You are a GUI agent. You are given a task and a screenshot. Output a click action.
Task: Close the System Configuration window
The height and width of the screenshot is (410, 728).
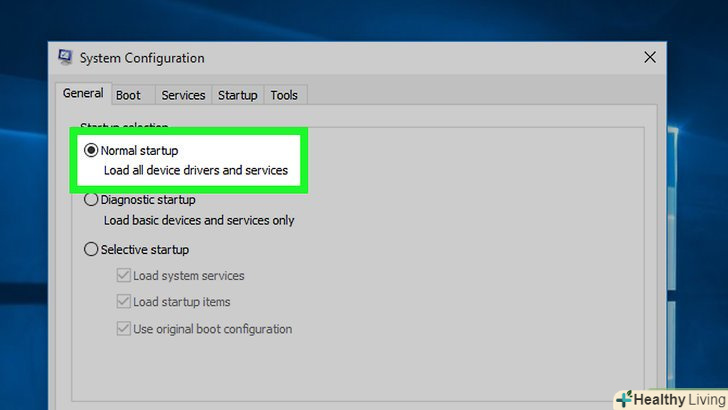click(650, 58)
